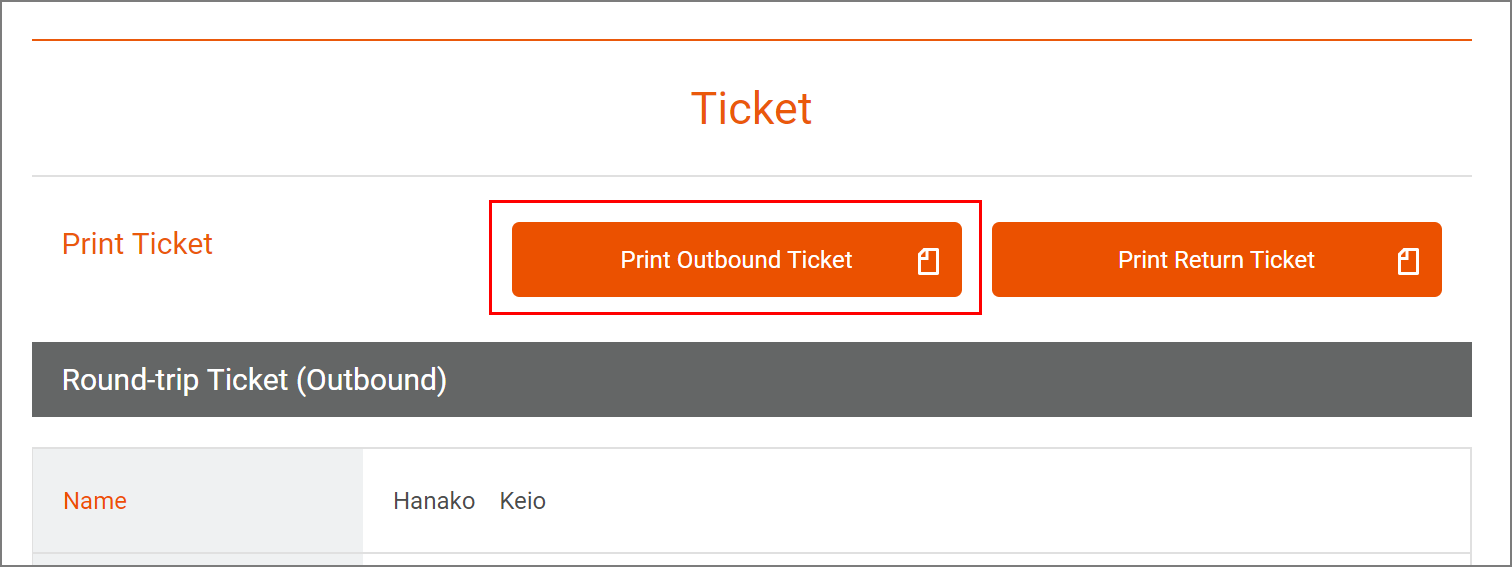The image size is (1512, 567).
Task: Click the page icon on Print Outbound Ticket
Action: tap(928, 261)
